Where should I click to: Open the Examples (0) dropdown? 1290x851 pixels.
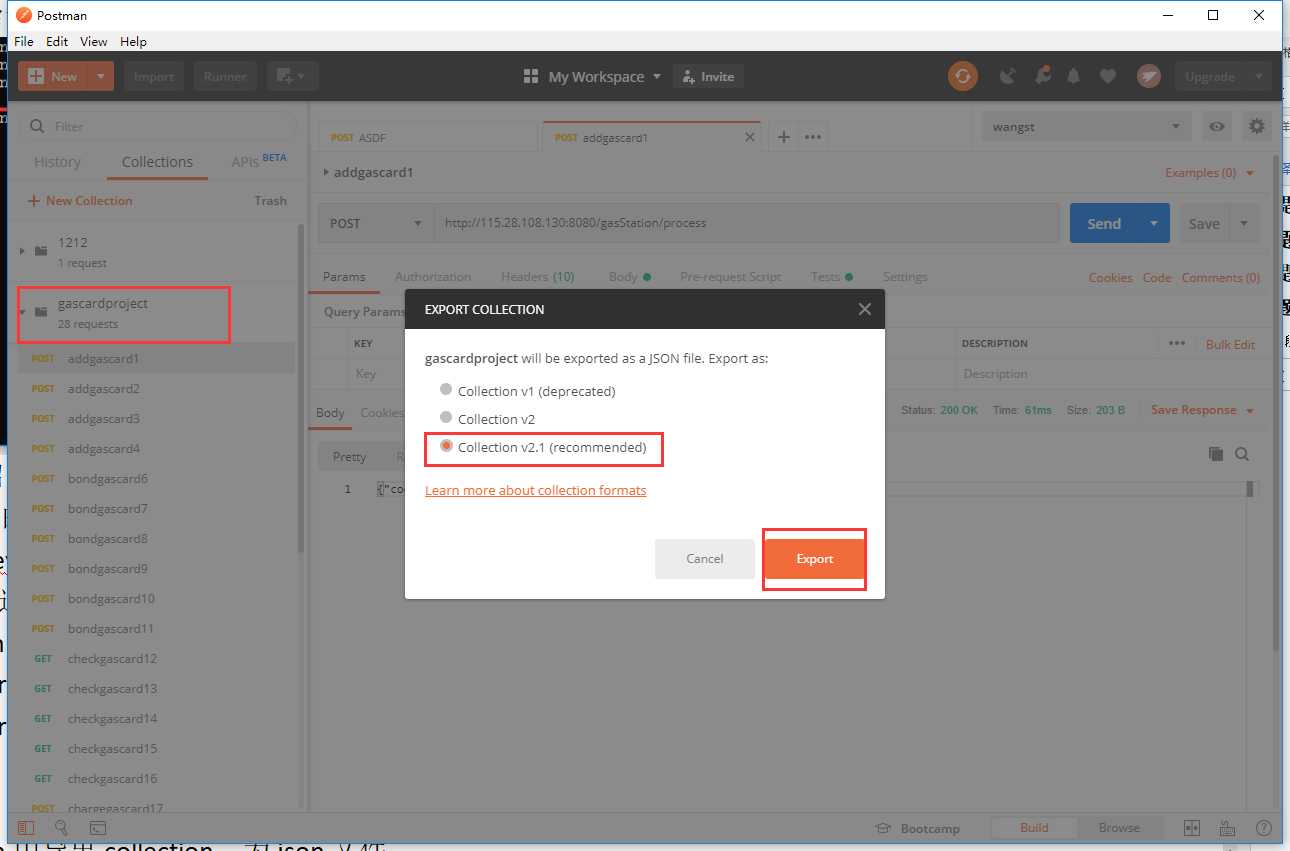[1210, 172]
